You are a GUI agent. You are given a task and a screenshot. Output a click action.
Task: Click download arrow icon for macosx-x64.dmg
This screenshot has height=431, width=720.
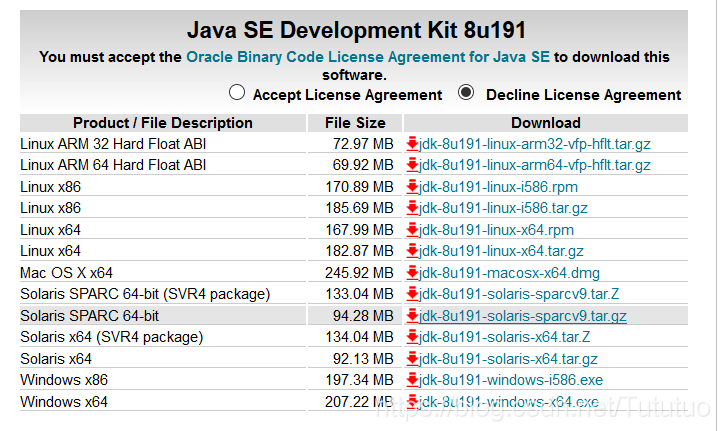(x=412, y=273)
